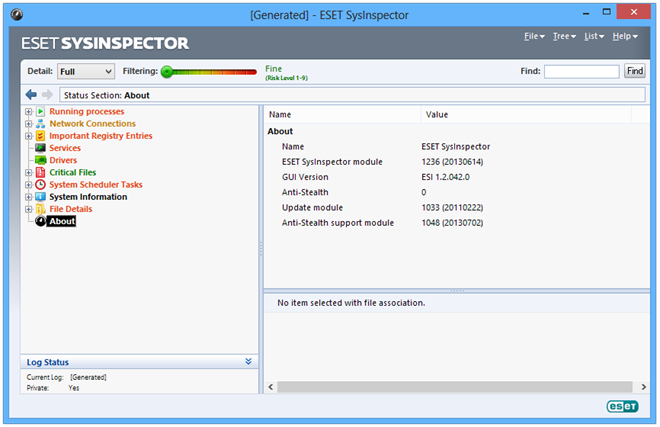Click the Running processes play icon
Screen dimensions: 660x427
click(40, 112)
